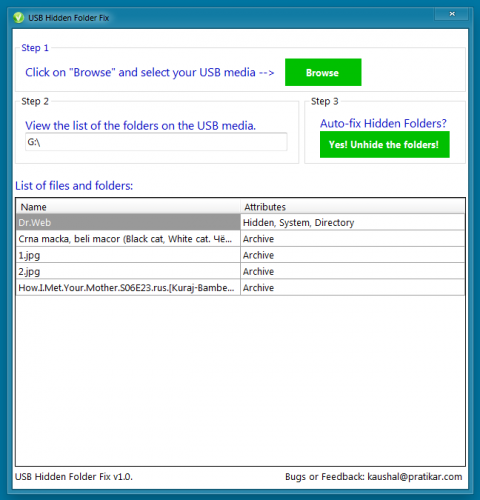Click Yes! Unhide the folders! button
This screenshot has height=500, width=480.
click(384, 144)
